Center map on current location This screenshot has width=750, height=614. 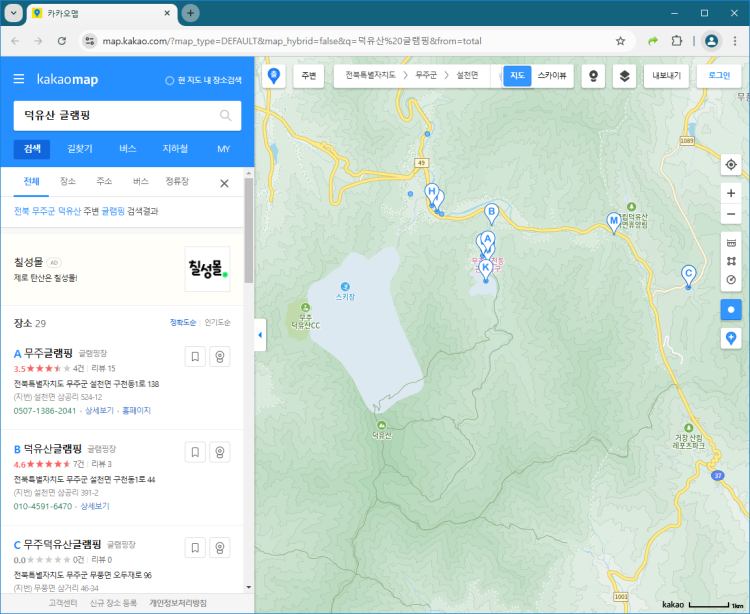[731, 164]
